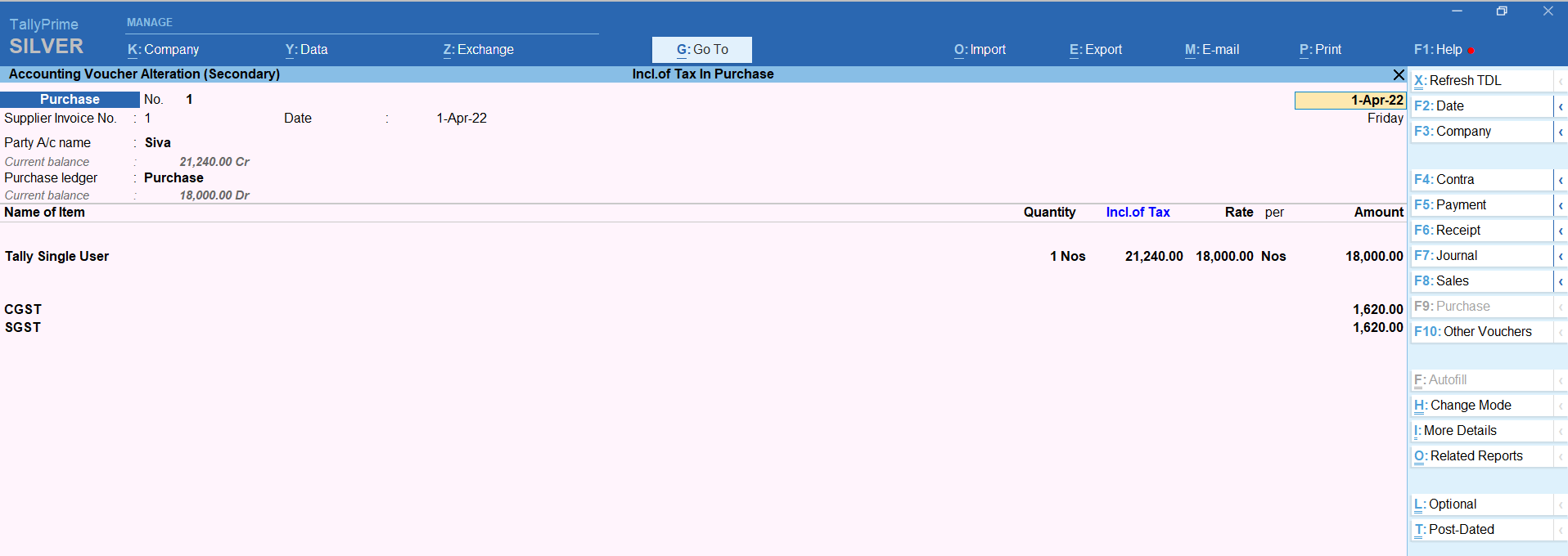This screenshot has width=1568, height=556.
Task: Minimize the TallyPrime window
Action: (x=1457, y=11)
